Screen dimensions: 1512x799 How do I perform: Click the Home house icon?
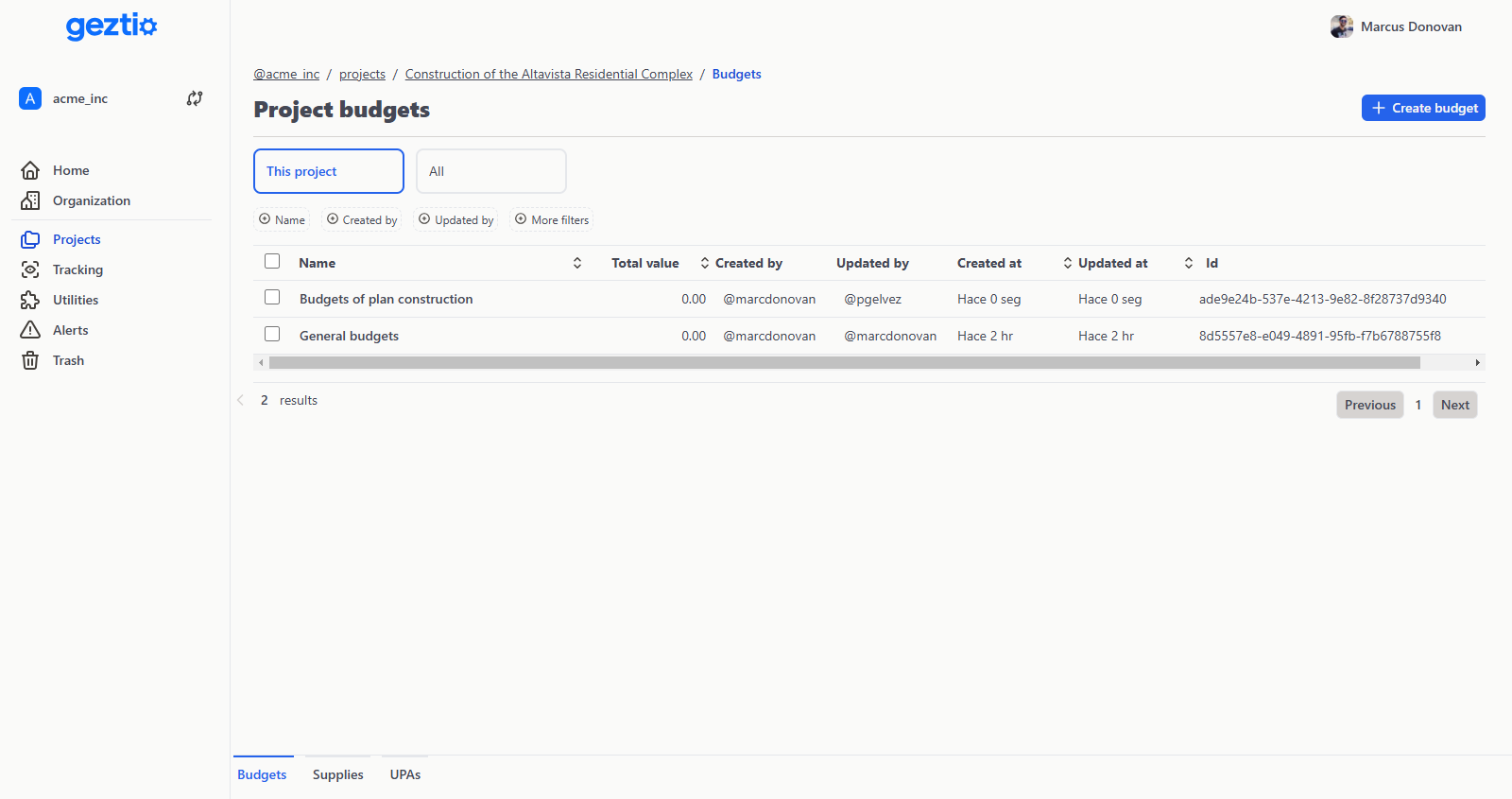(30, 170)
